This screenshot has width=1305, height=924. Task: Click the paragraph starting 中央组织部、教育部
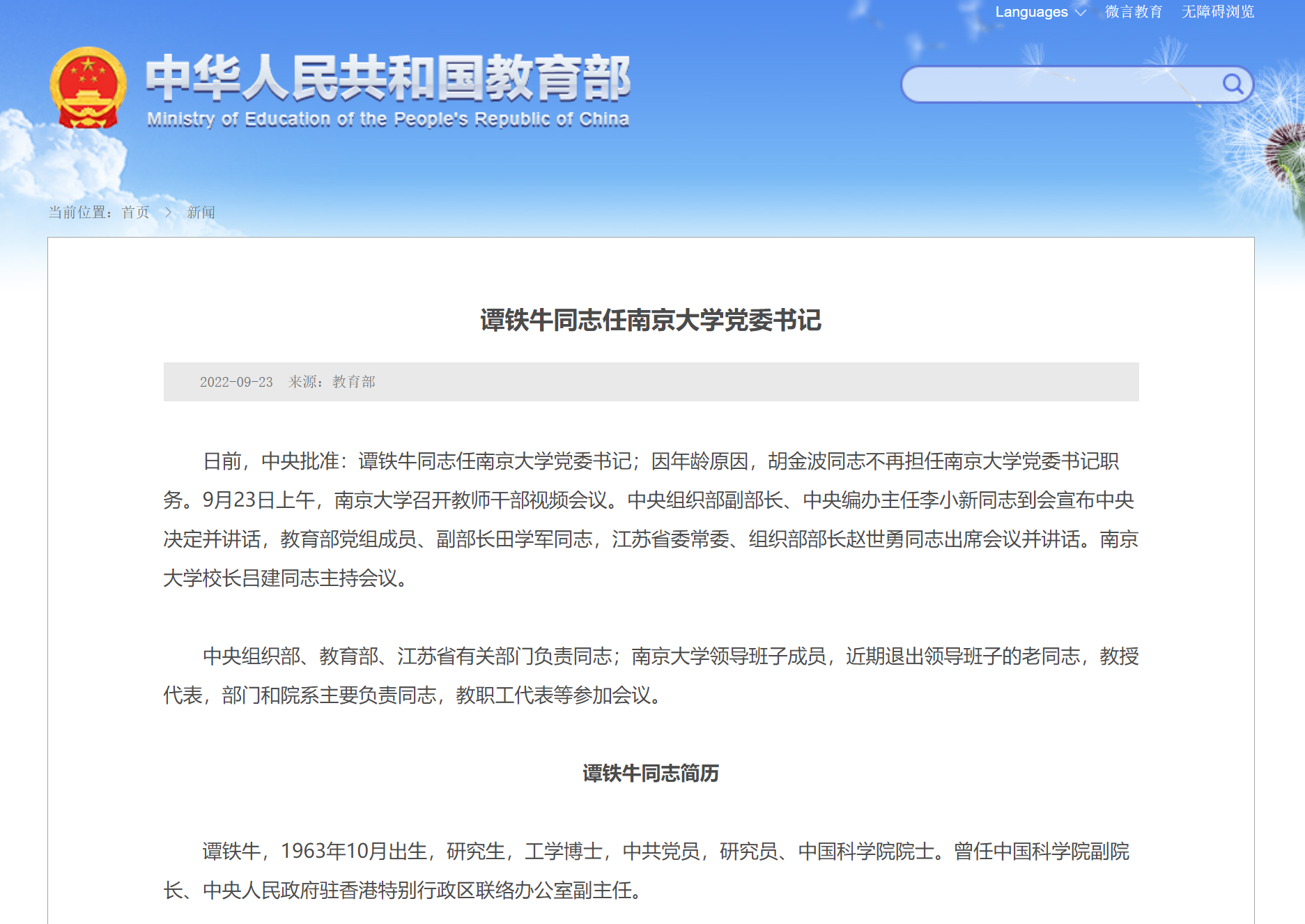tap(651, 675)
